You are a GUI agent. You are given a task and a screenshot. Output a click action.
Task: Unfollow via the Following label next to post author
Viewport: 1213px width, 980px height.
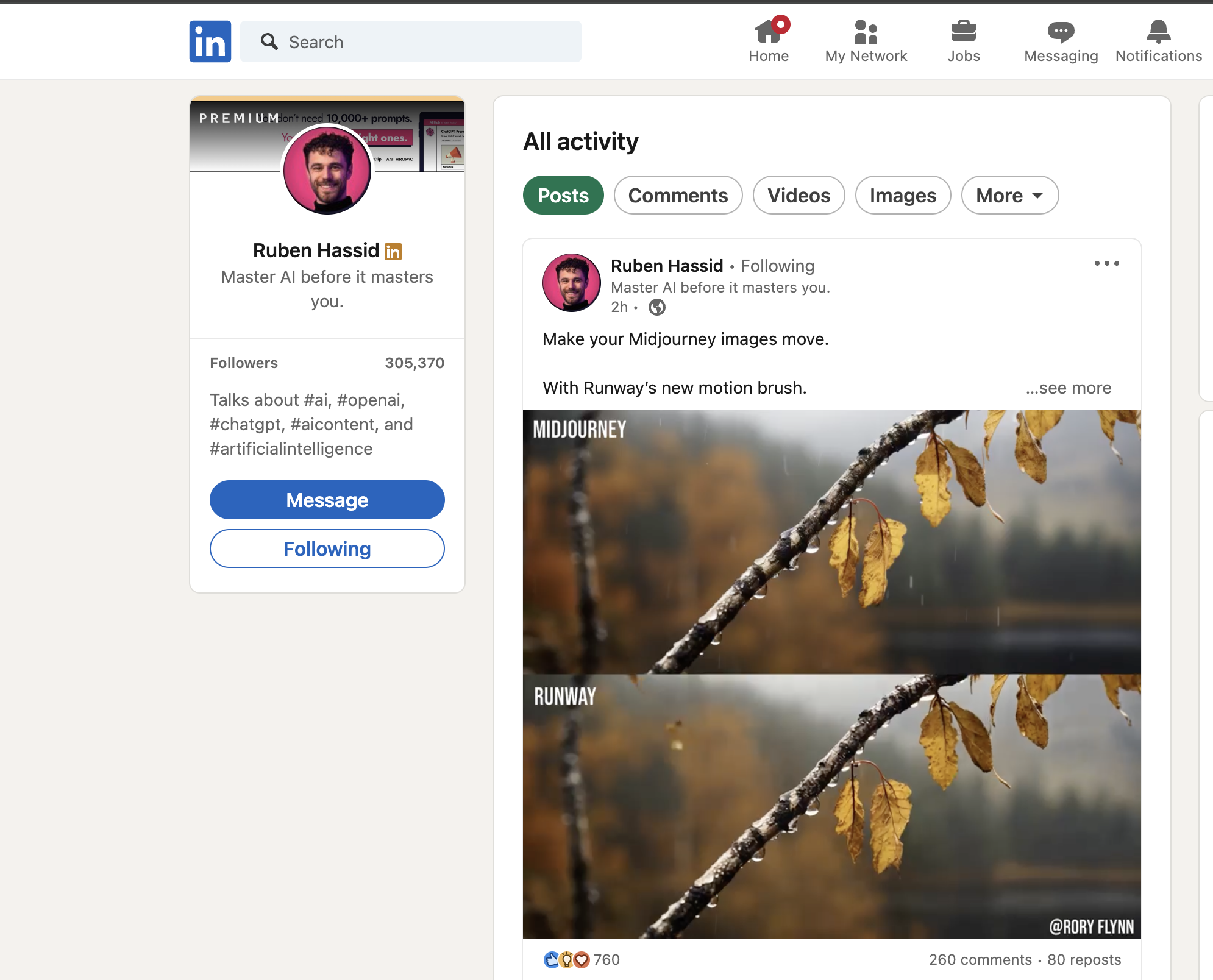tap(777, 266)
